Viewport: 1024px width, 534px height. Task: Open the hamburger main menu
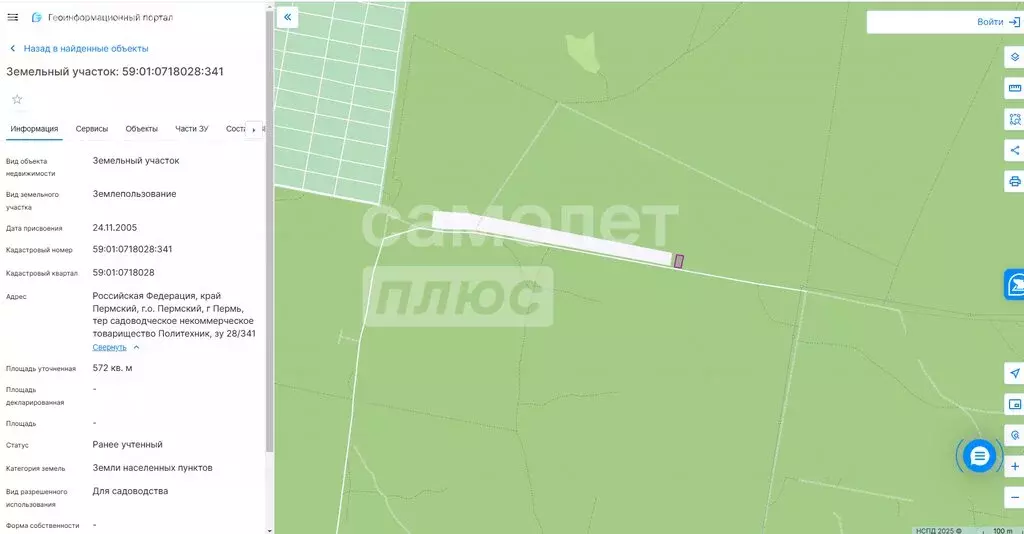click(x=12, y=17)
